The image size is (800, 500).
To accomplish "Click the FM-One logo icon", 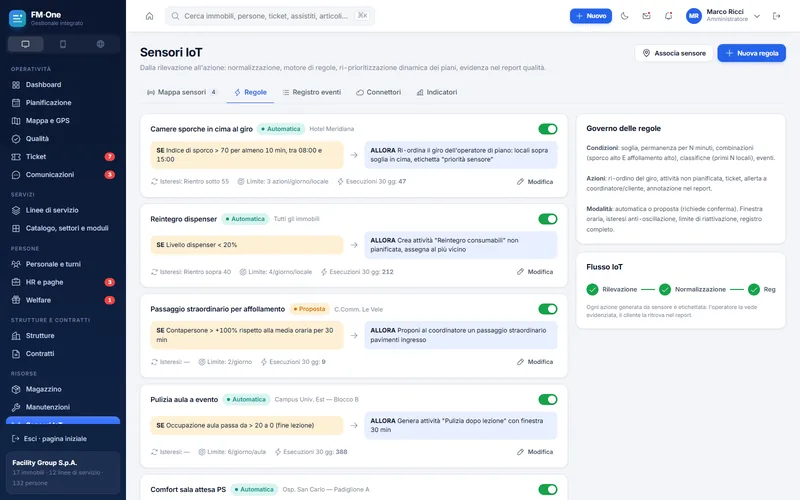I will click(x=17, y=19).
